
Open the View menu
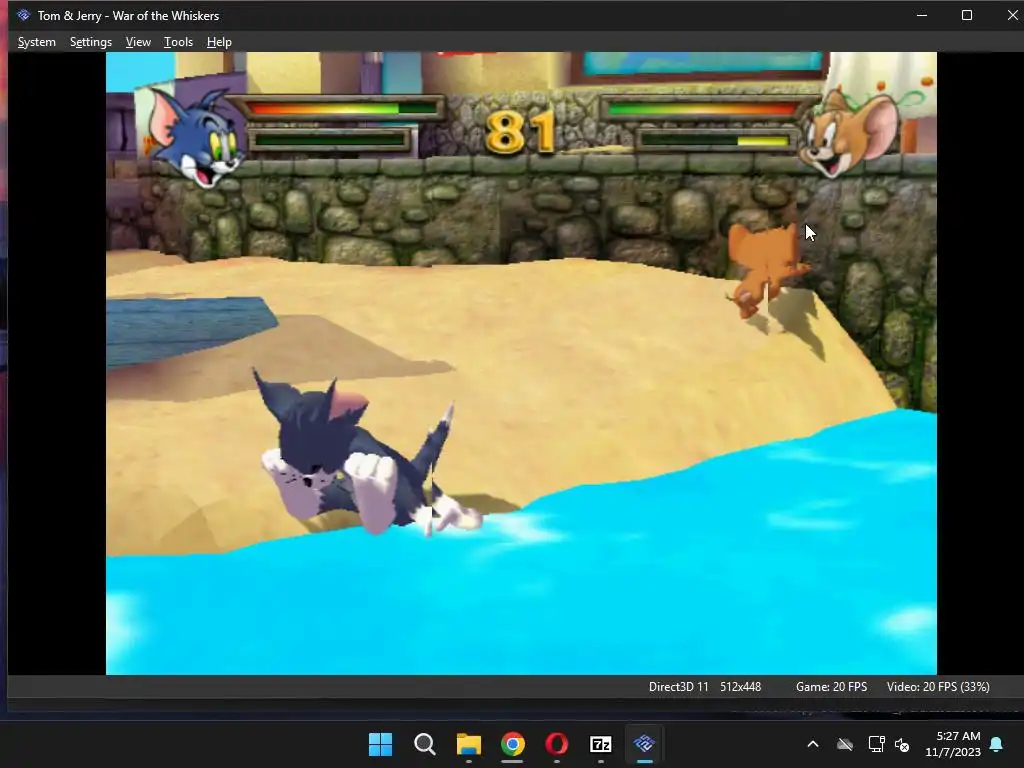(138, 42)
